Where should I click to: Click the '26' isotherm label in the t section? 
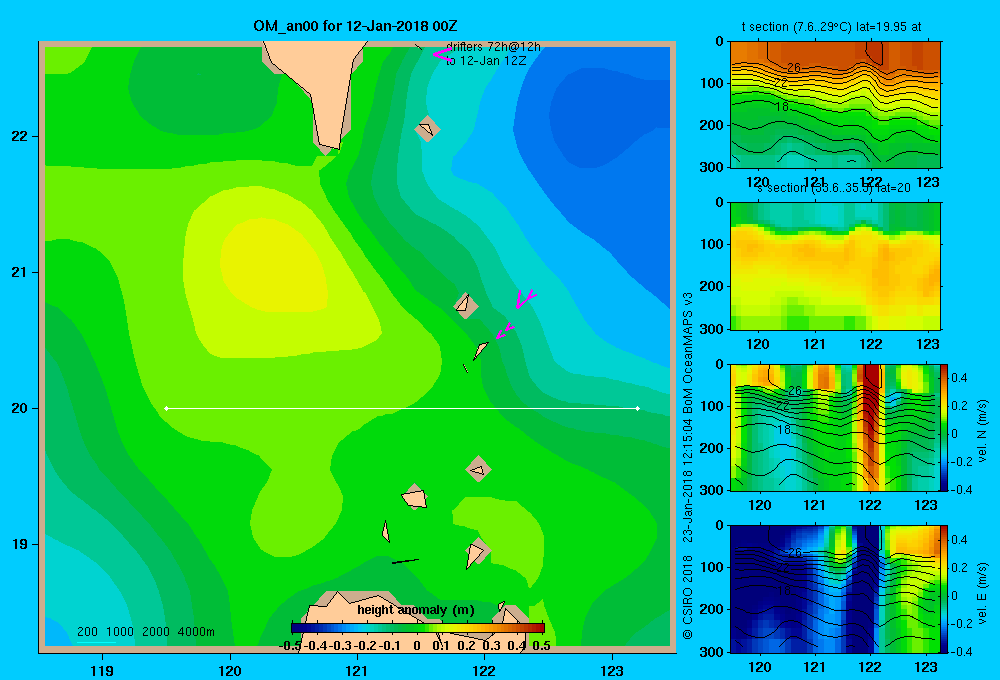793,68
